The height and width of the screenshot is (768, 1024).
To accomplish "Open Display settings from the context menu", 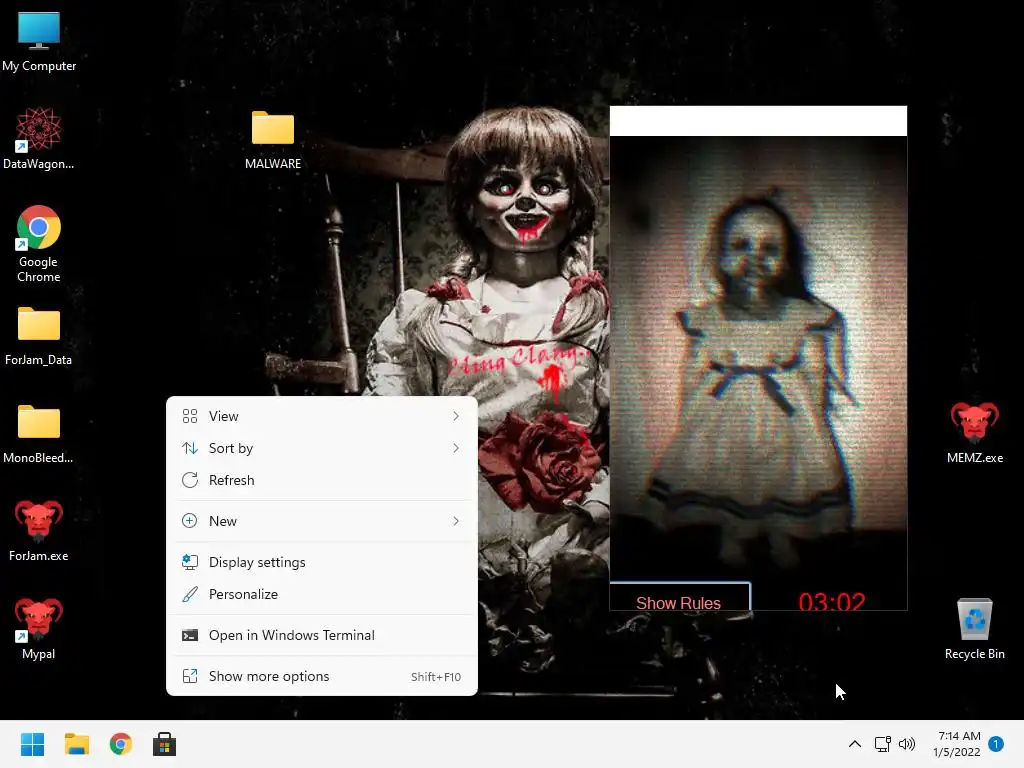I will (x=322, y=562).
